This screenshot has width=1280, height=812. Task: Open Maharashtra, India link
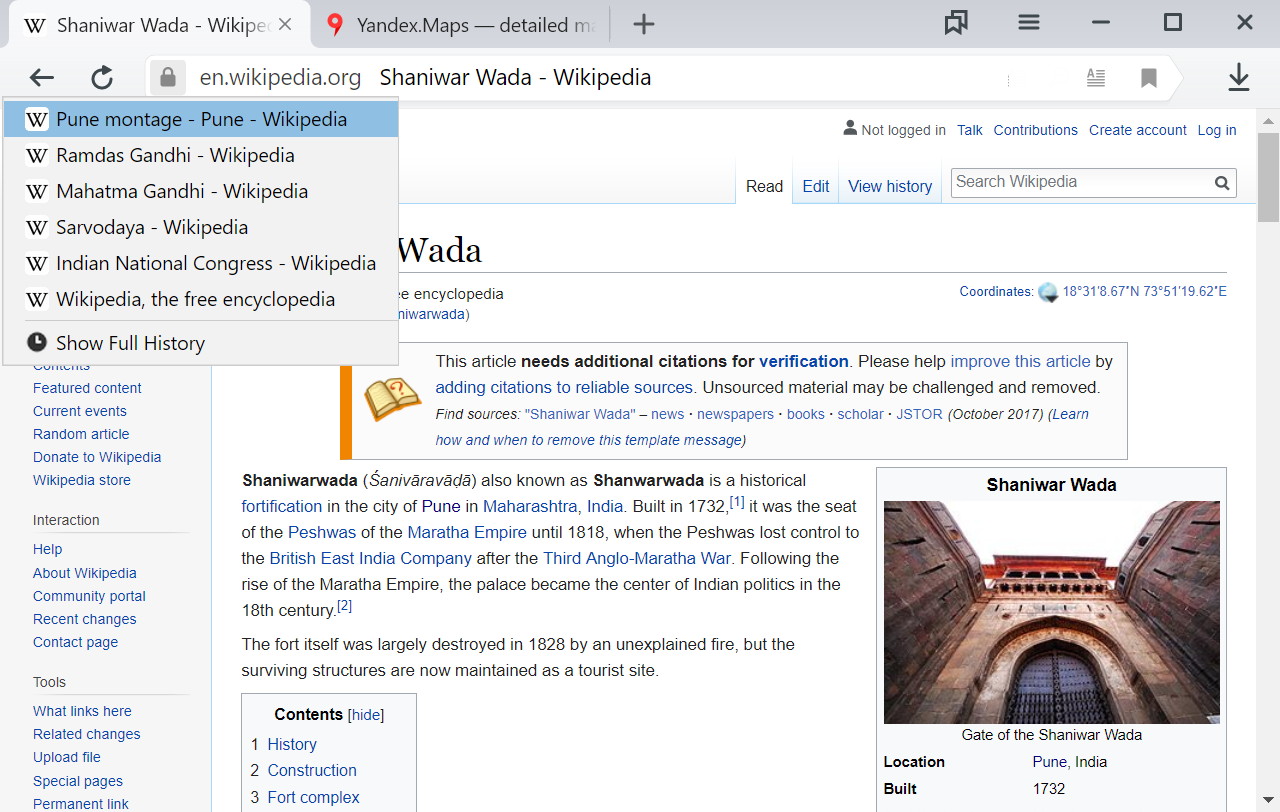(553, 506)
